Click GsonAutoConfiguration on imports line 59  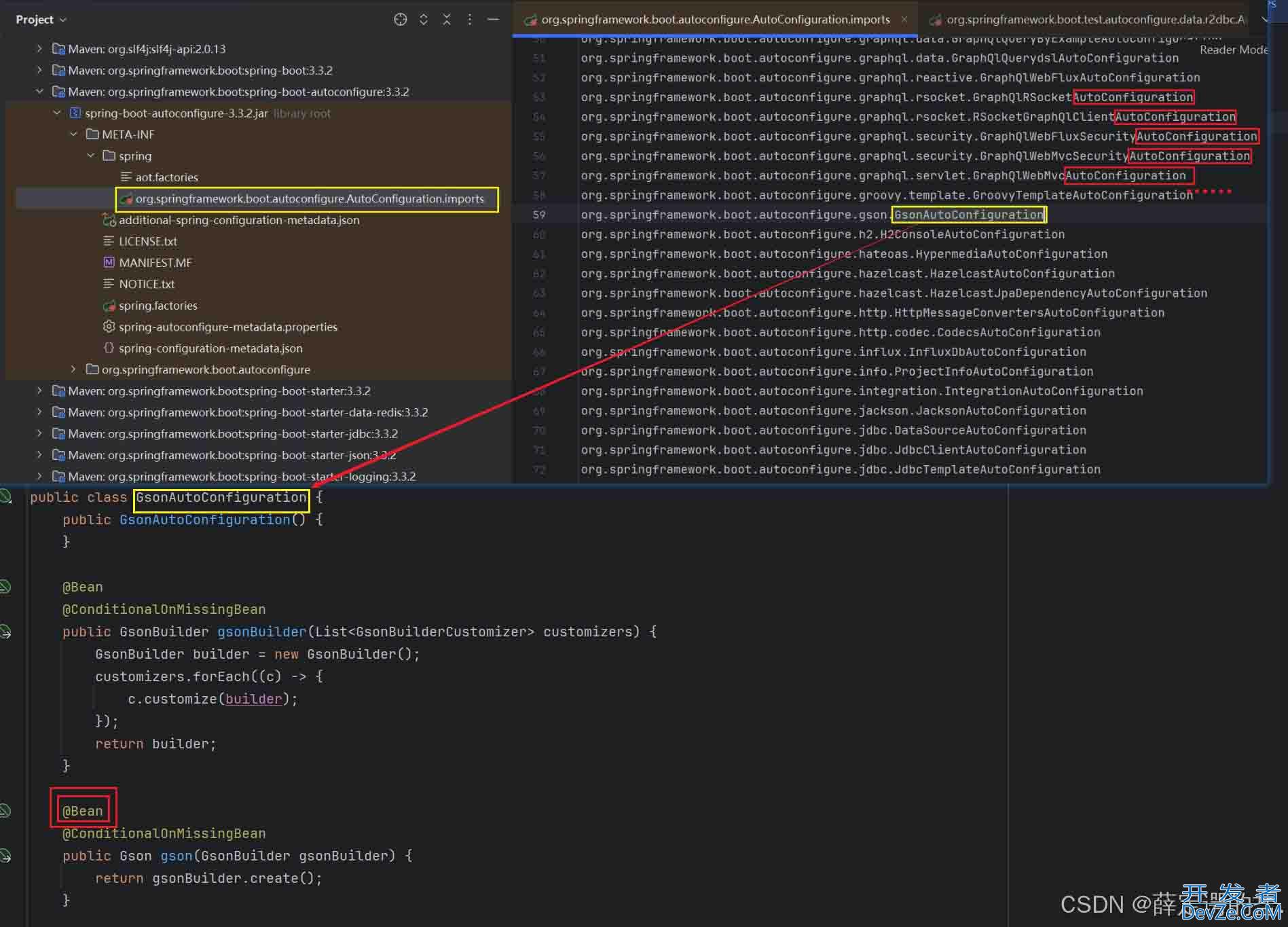tap(969, 215)
